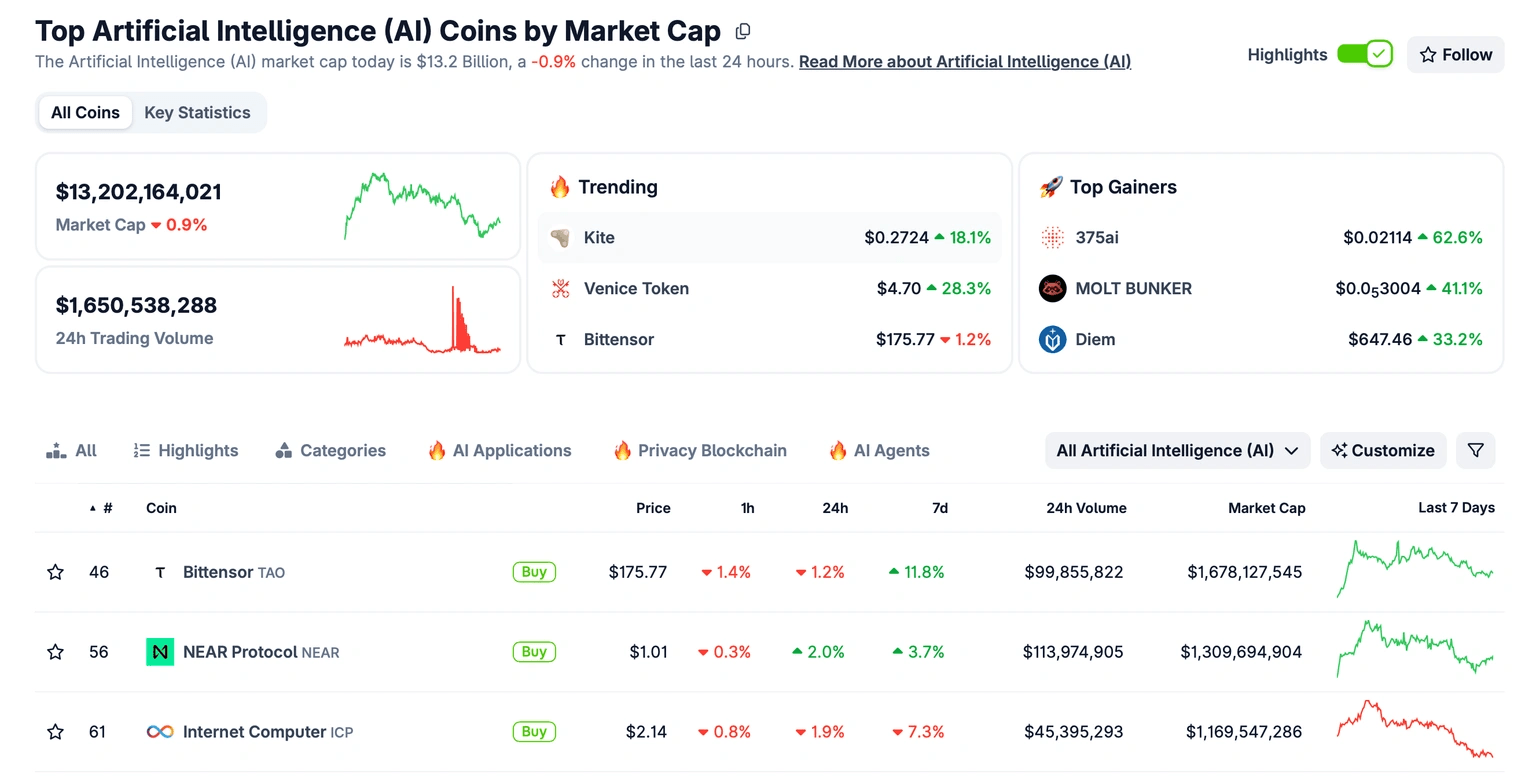This screenshot has width=1536, height=776.
Task: Open Read More about Artificial Intelligence link
Action: 964,62
